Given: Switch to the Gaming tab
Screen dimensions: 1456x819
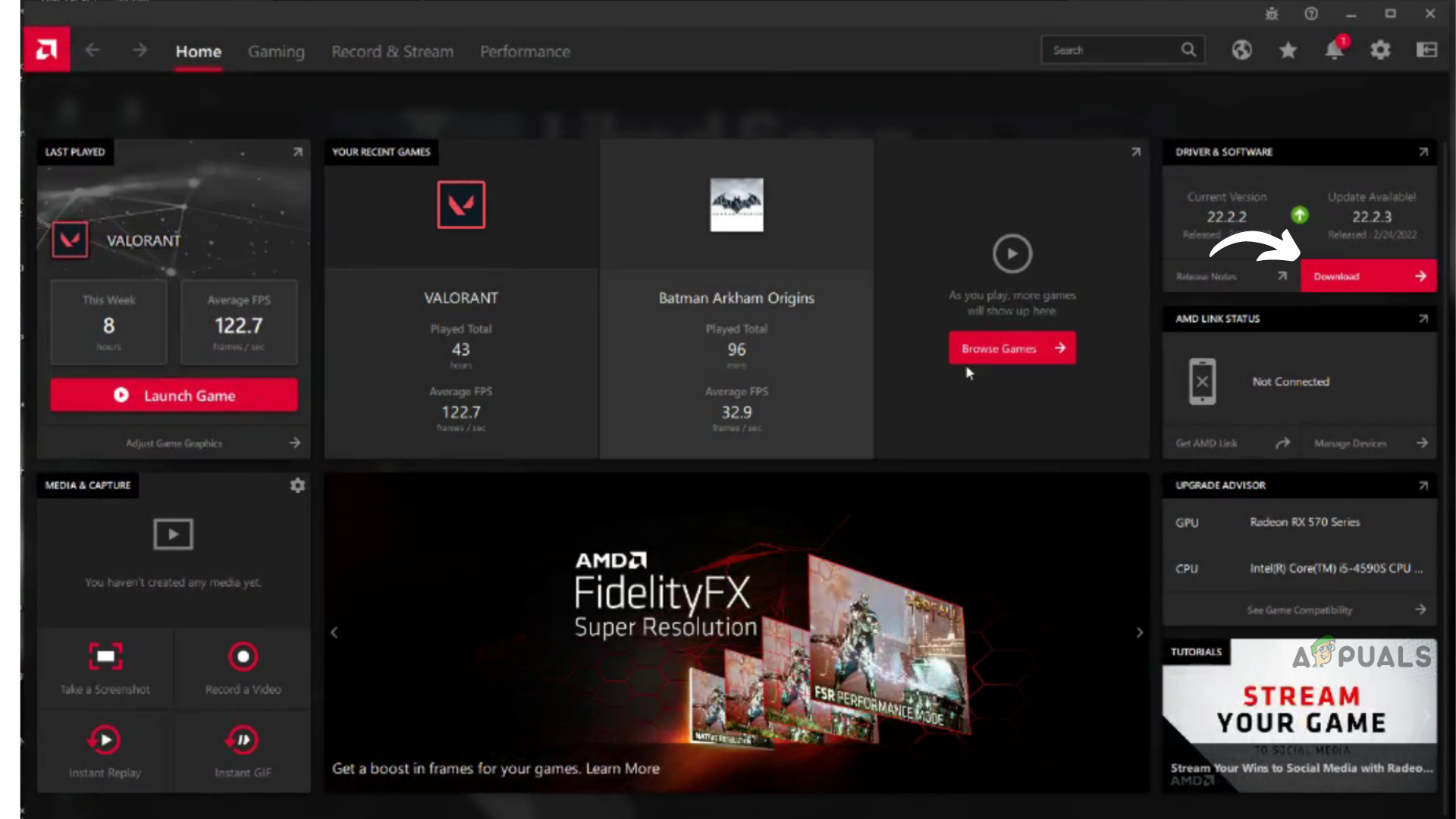Looking at the screenshot, I should [276, 52].
